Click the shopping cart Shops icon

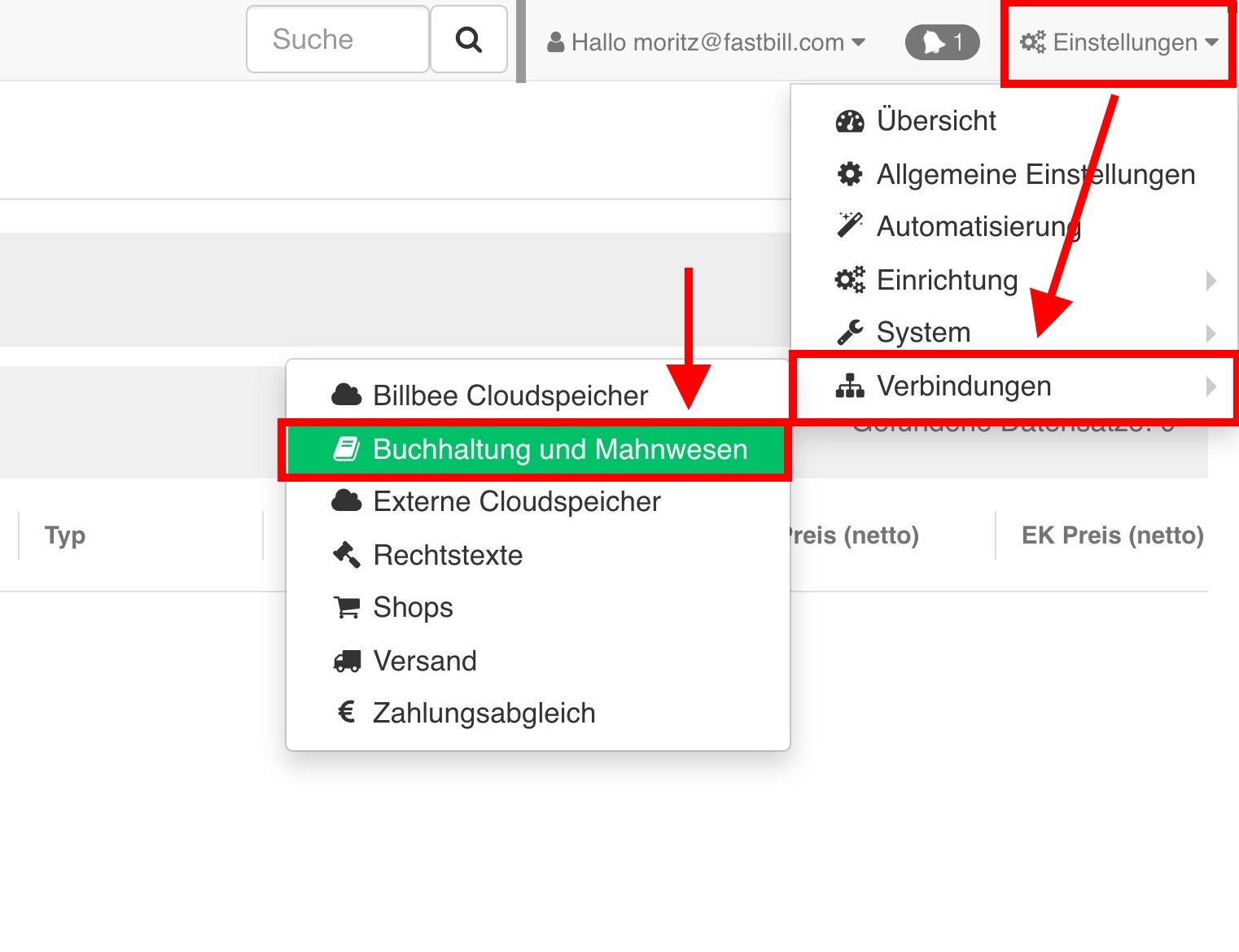[346, 608]
